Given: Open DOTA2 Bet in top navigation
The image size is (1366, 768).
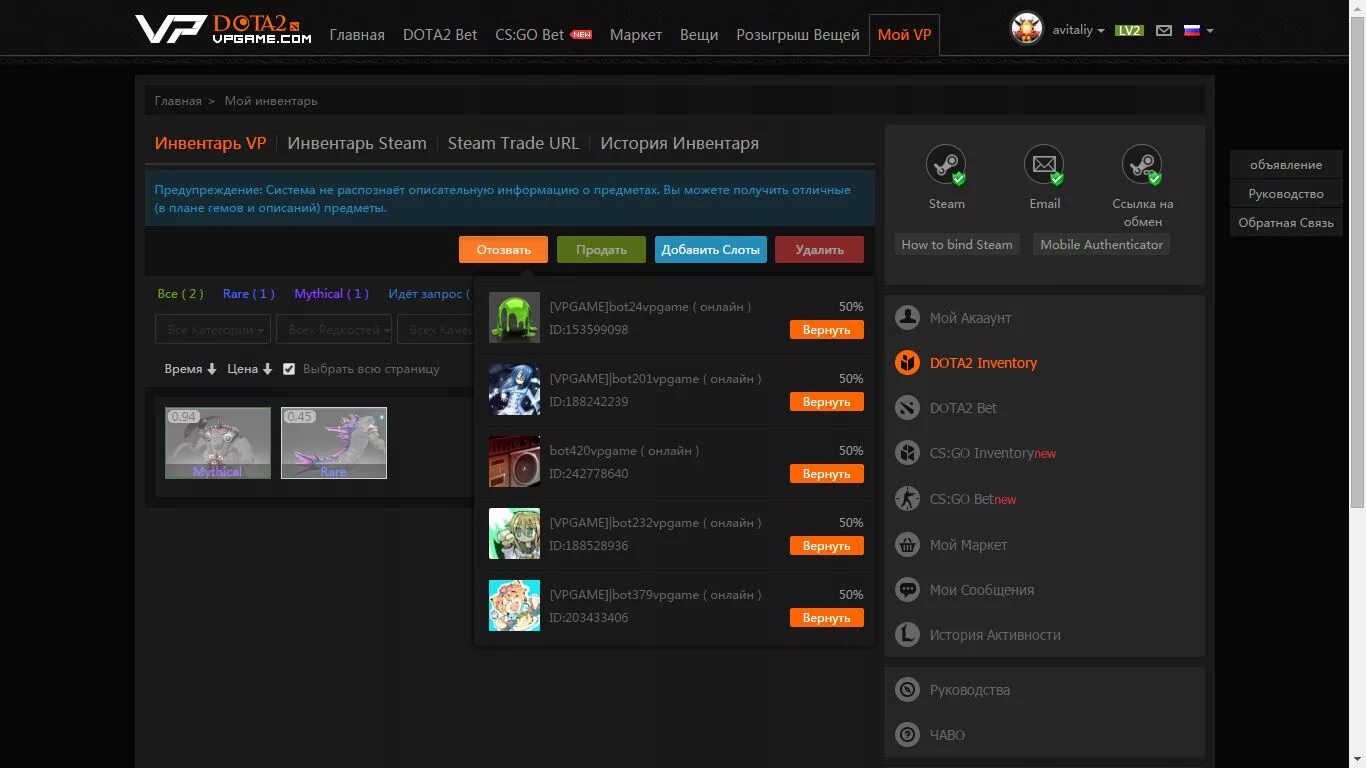Looking at the screenshot, I should point(440,34).
